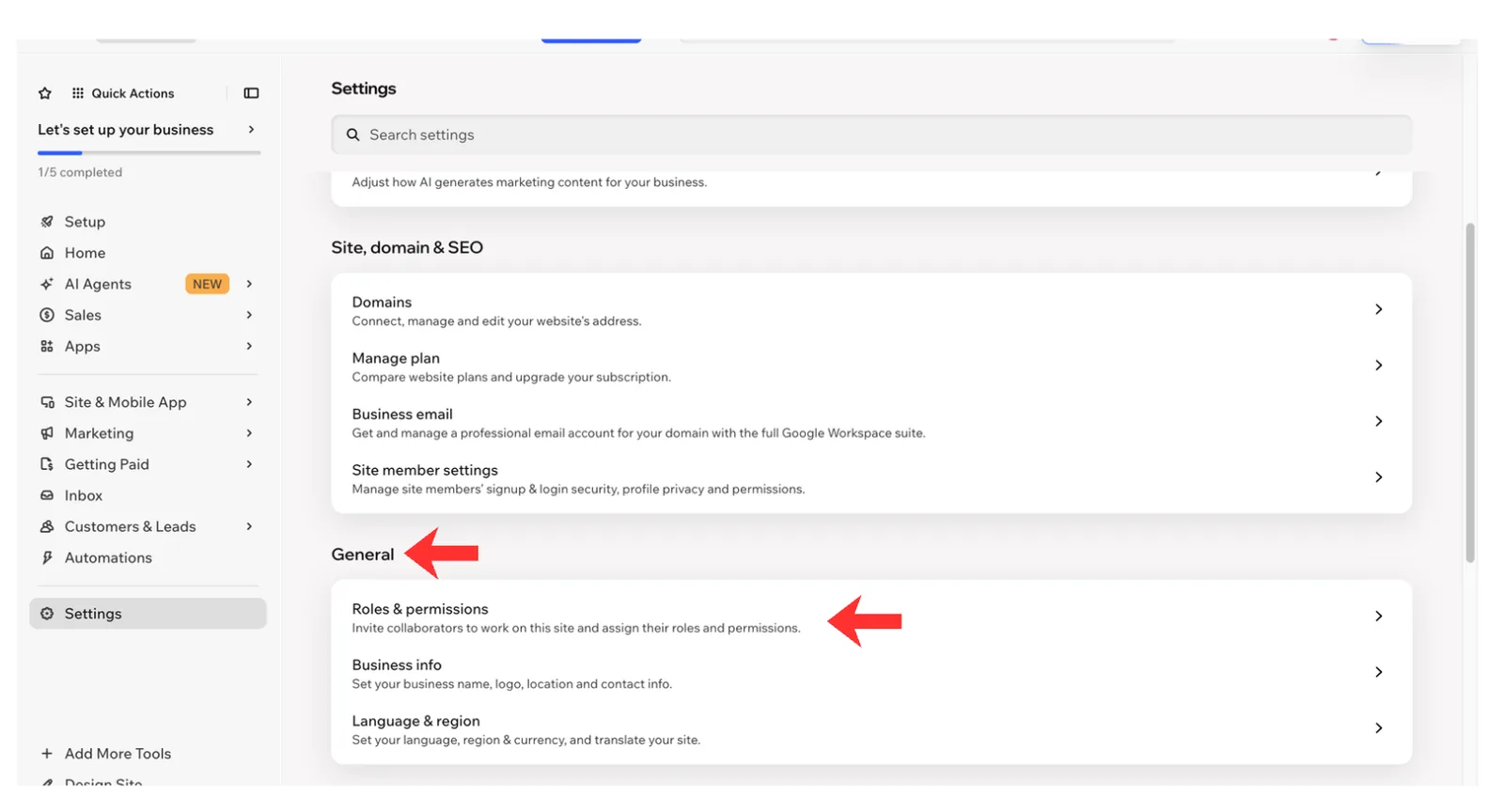Click the Getting Paid icon
The height and width of the screenshot is (812, 1504).
(47, 464)
